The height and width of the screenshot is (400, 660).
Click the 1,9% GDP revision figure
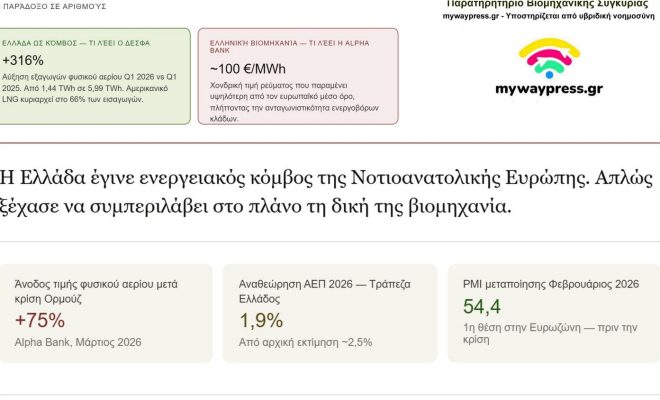(x=261, y=321)
